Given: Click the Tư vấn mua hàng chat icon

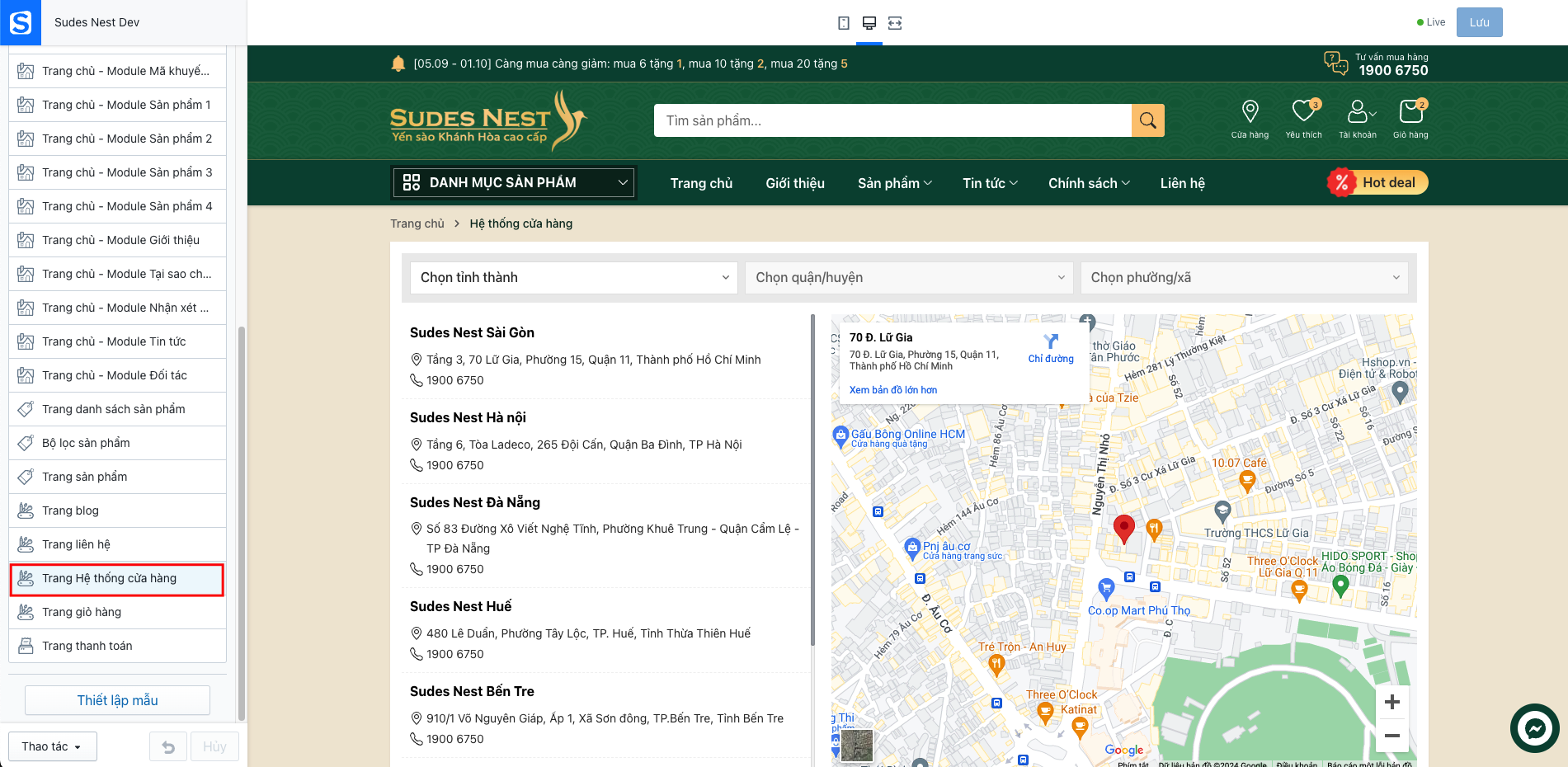Looking at the screenshot, I should 1336,63.
